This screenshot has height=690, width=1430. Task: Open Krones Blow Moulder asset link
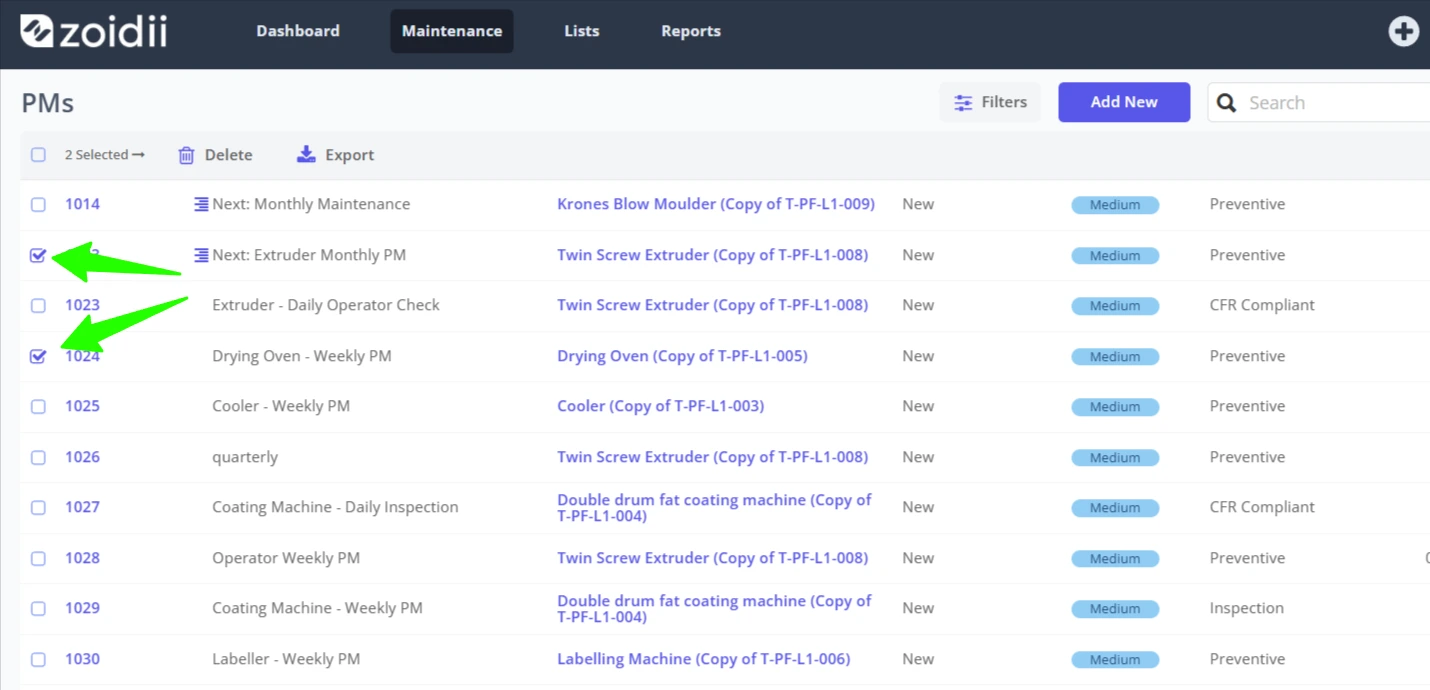pos(716,204)
